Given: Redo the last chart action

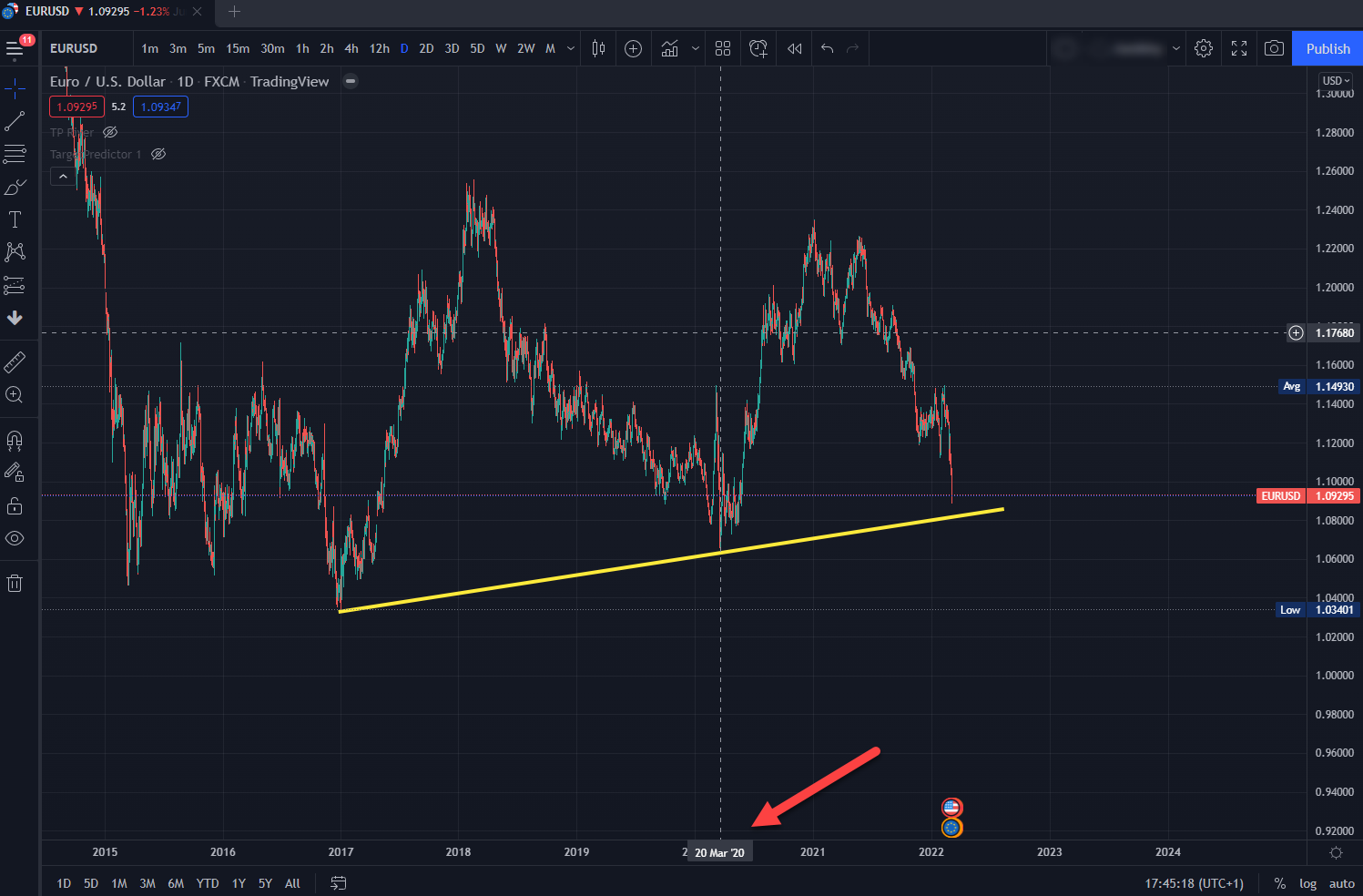Looking at the screenshot, I should click(x=853, y=48).
